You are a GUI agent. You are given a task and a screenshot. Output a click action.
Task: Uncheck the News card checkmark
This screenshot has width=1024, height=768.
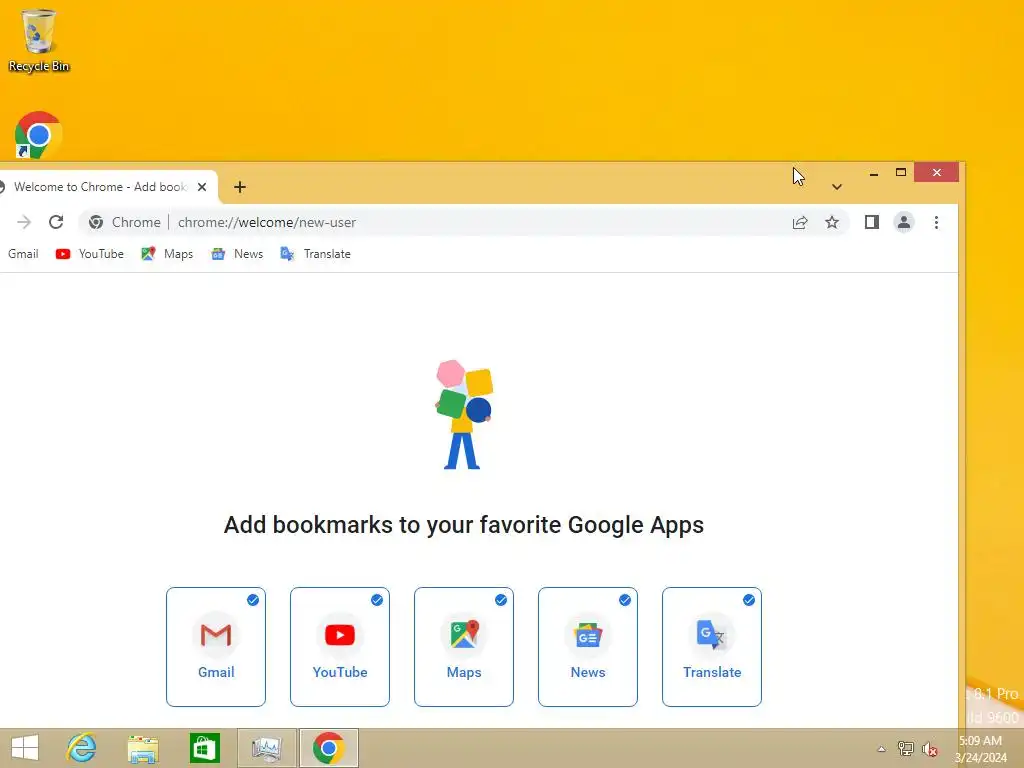click(625, 600)
